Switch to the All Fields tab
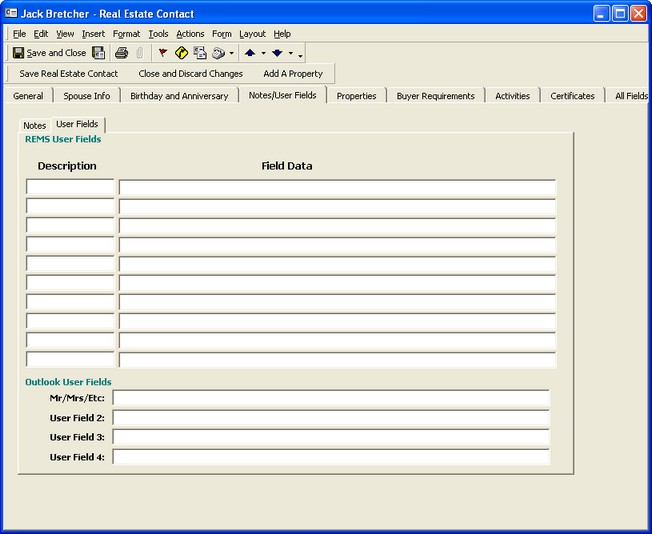 (x=630, y=96)
